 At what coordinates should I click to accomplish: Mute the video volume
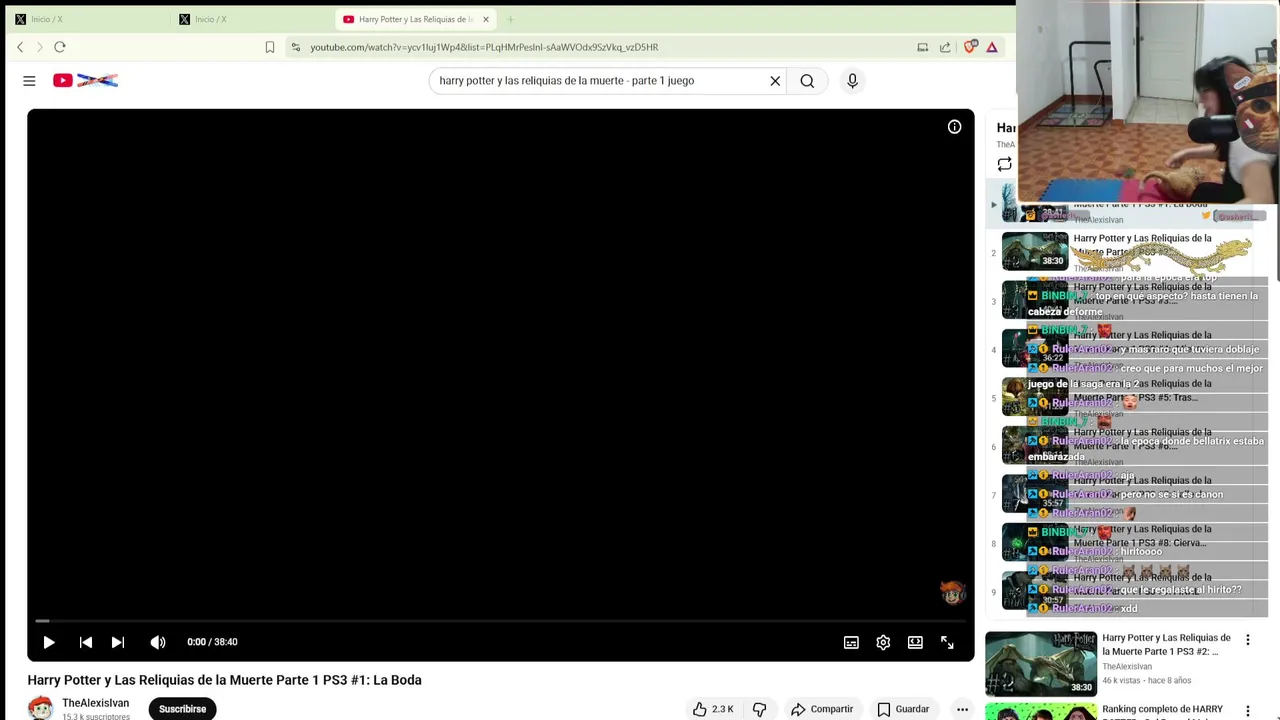point(158,642)
